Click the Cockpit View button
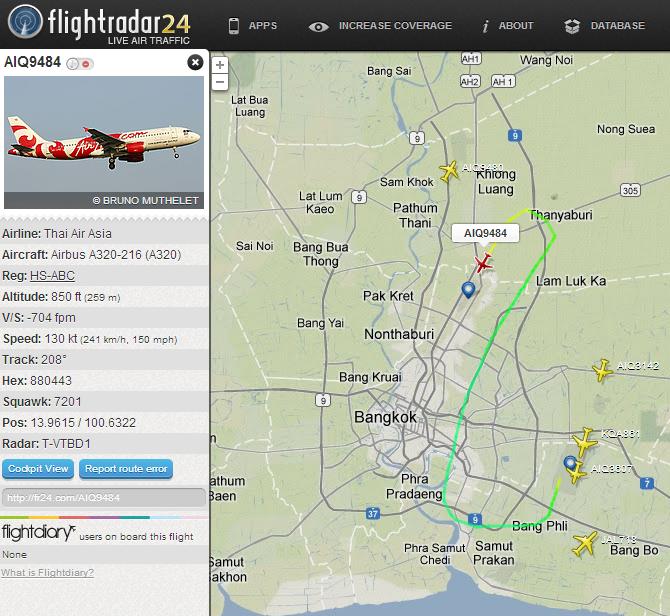 coord(38,469)
